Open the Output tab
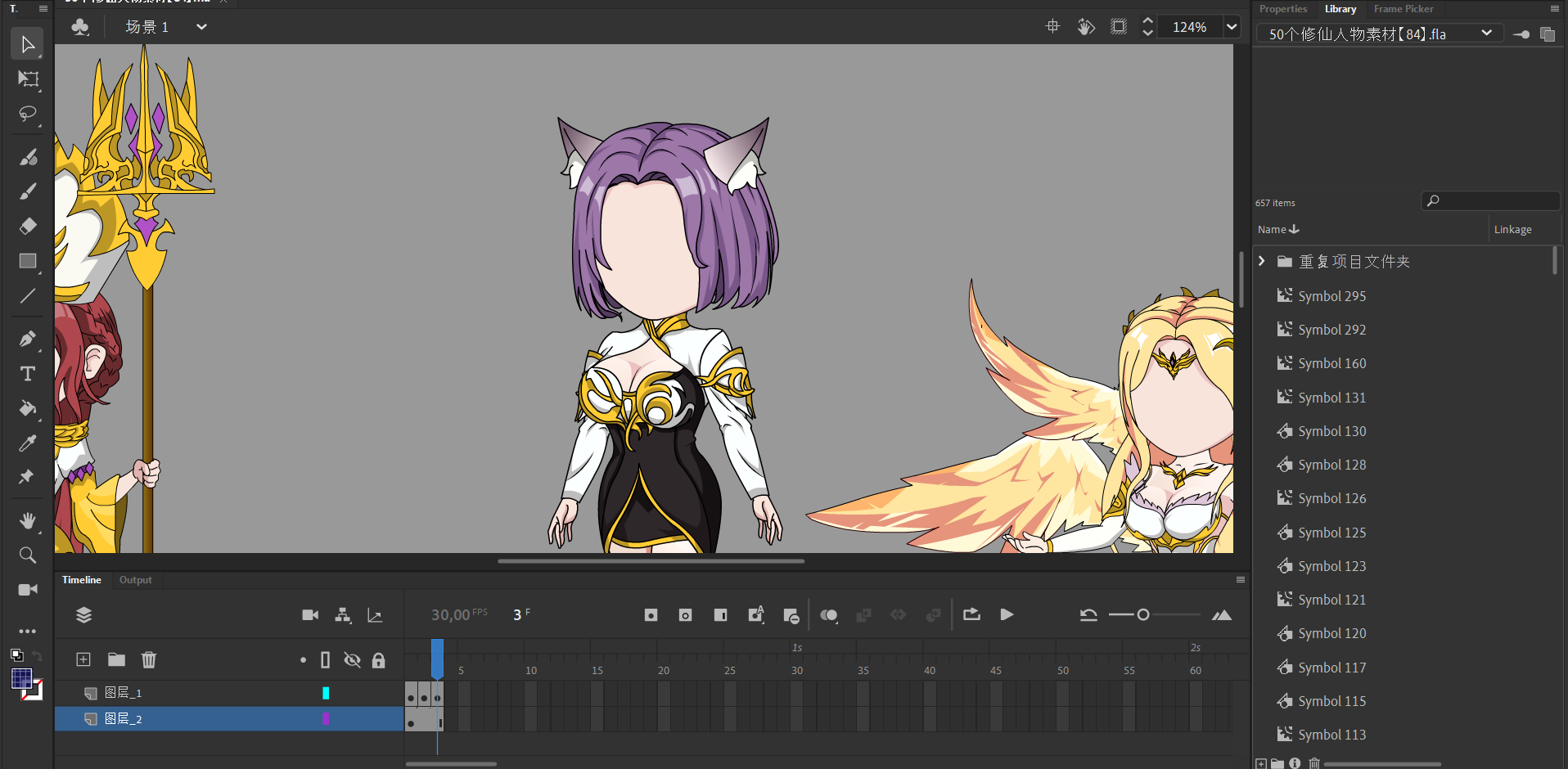The height and width of the screenshot is (769, 1568). tap(135, 580)
